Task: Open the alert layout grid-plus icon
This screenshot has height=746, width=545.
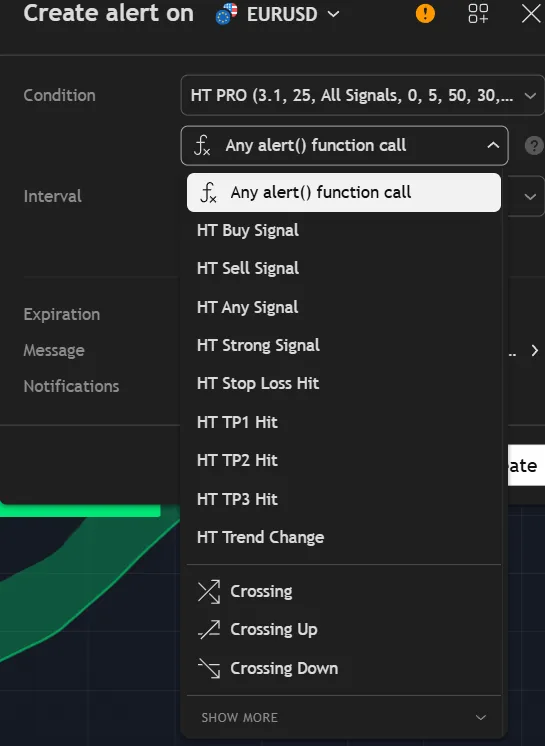Action: pos(478,13)
